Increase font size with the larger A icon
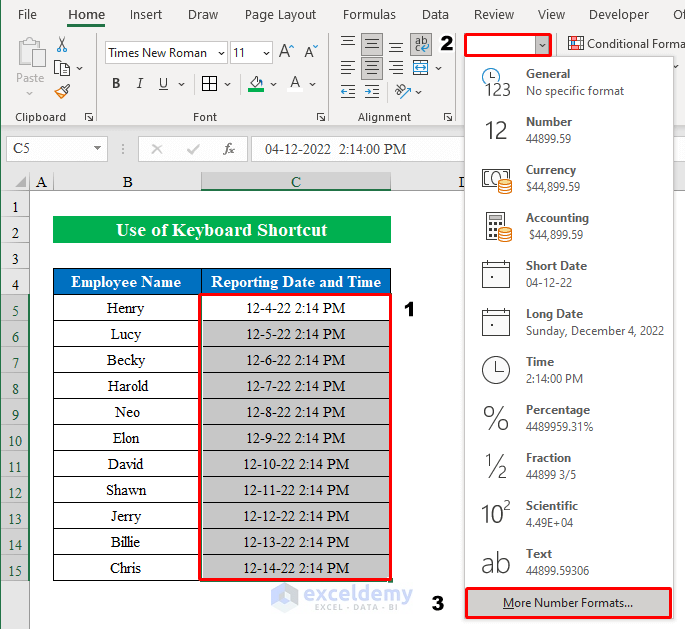 pos(287,52)
